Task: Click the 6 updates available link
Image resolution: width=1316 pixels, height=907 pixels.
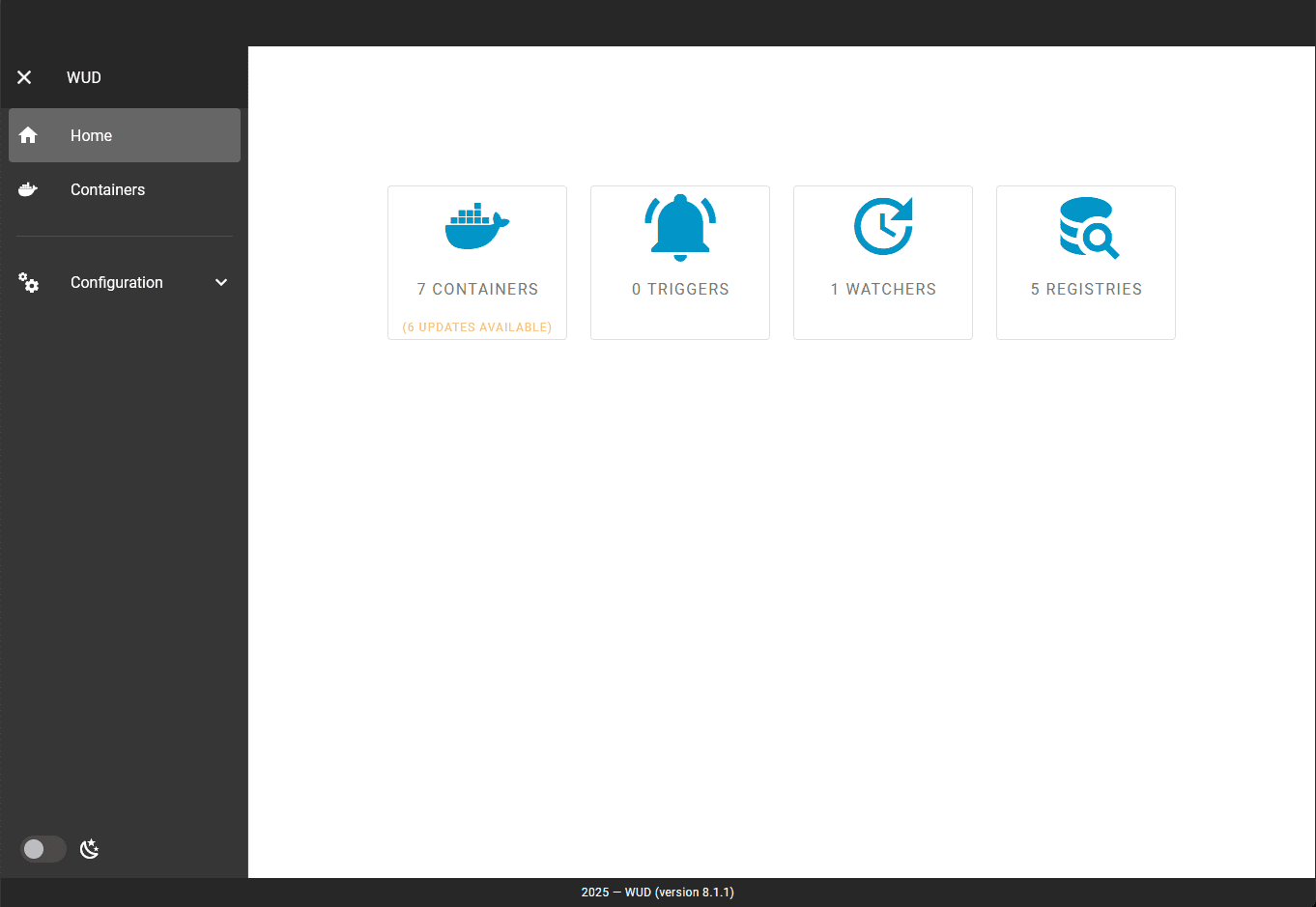Action: tap(476, 326)
